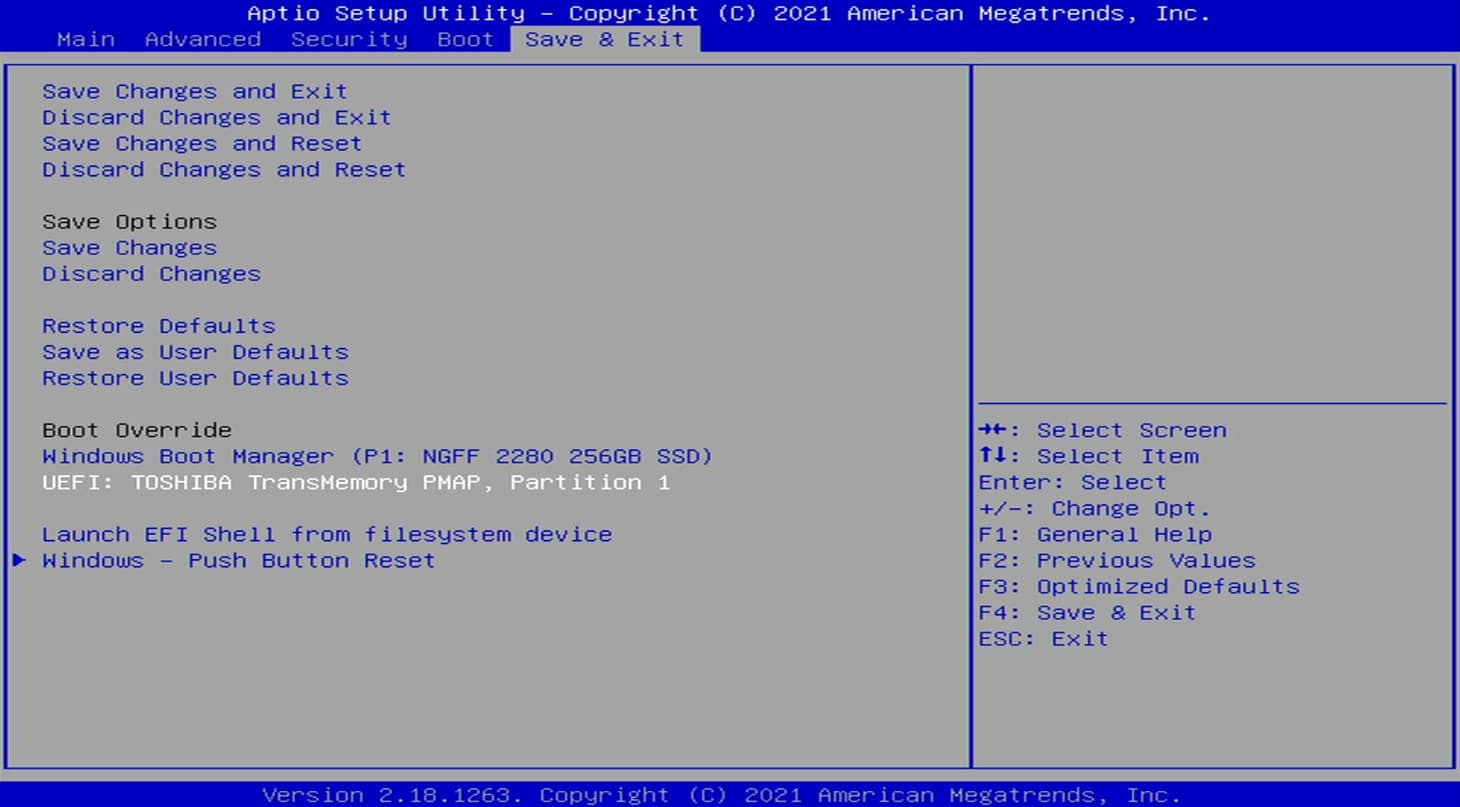Click the F4: Save & Exit hint
Viewport: 1460px width, 807px height.
pyautogui.click(x=1087, y=612)
